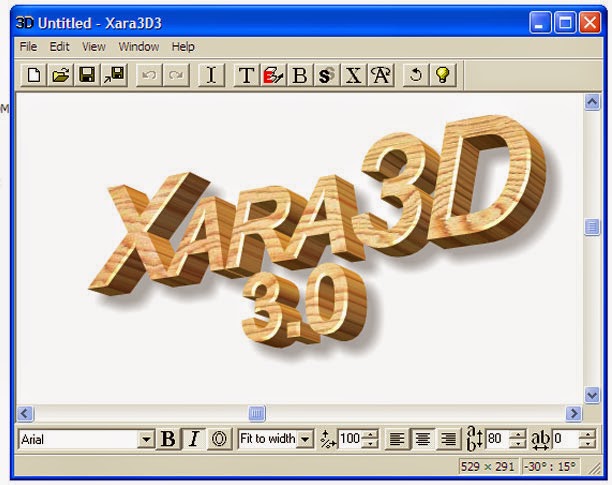This screenshot has height=485, width=612.
Task: Click the character spacing field showing 0
Action: point(566,439)
